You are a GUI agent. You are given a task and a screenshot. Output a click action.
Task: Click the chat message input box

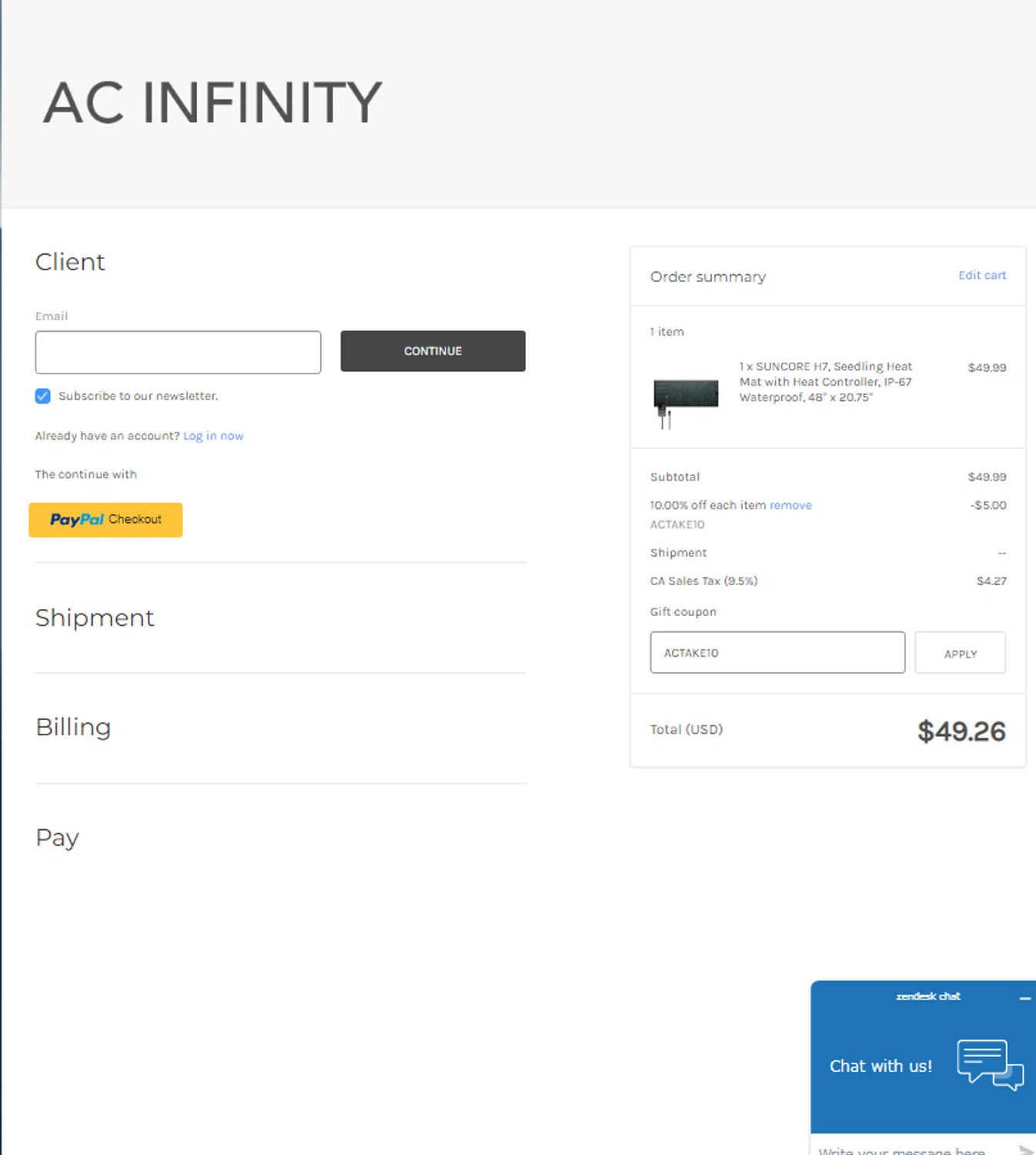pos(912,1149)
